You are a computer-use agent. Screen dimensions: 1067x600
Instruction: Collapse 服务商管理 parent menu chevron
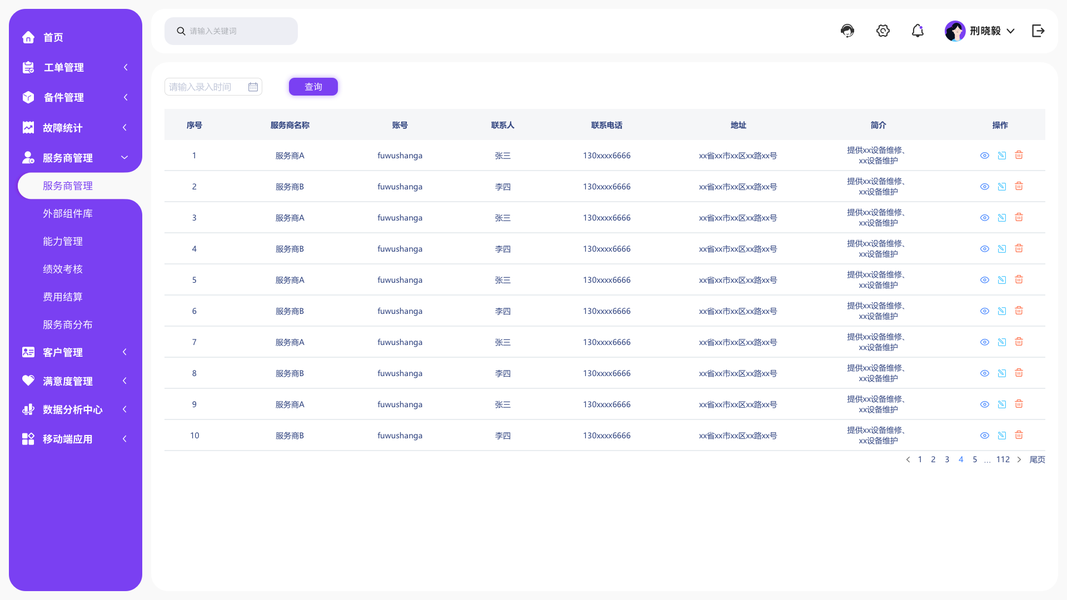(125, 158)
